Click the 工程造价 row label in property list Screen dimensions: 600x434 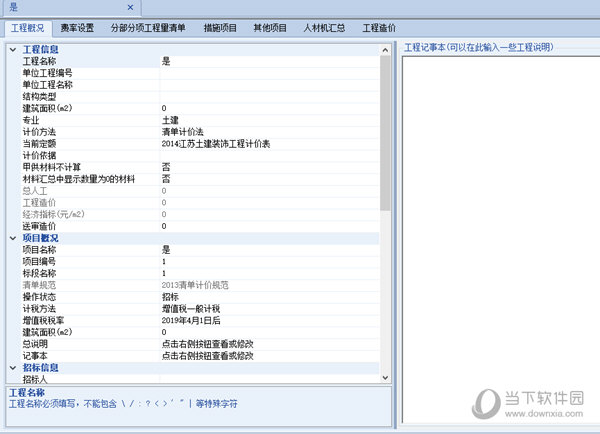[x=39, y=203]
